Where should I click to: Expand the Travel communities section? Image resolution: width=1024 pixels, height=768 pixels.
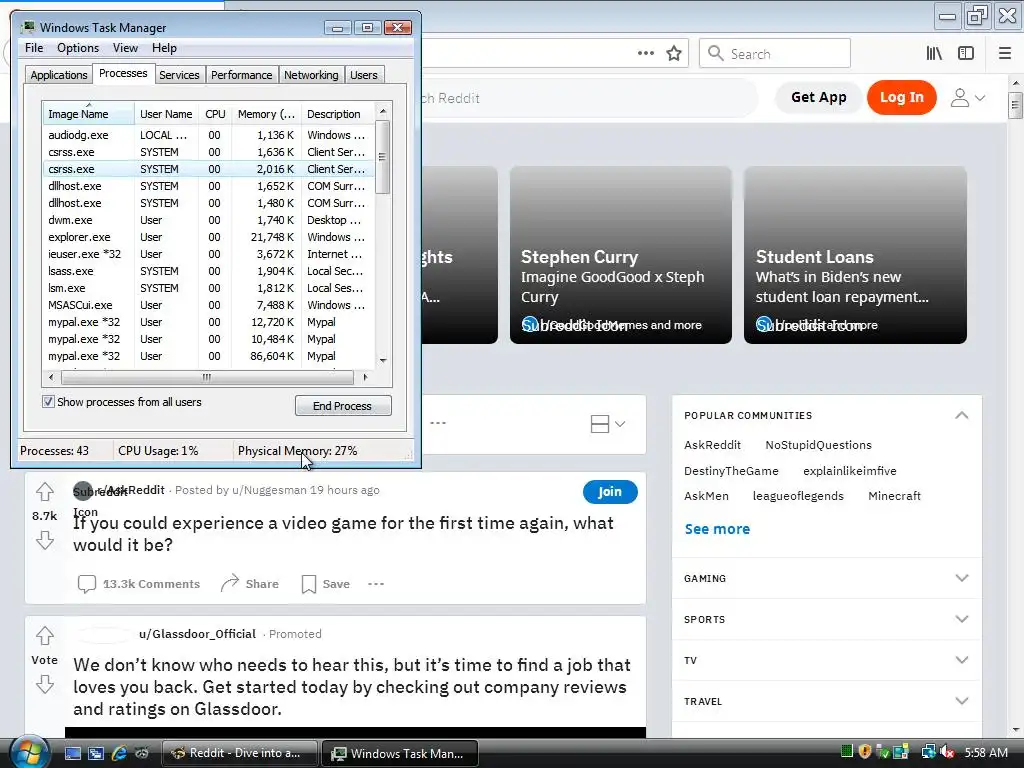(961, 701)
